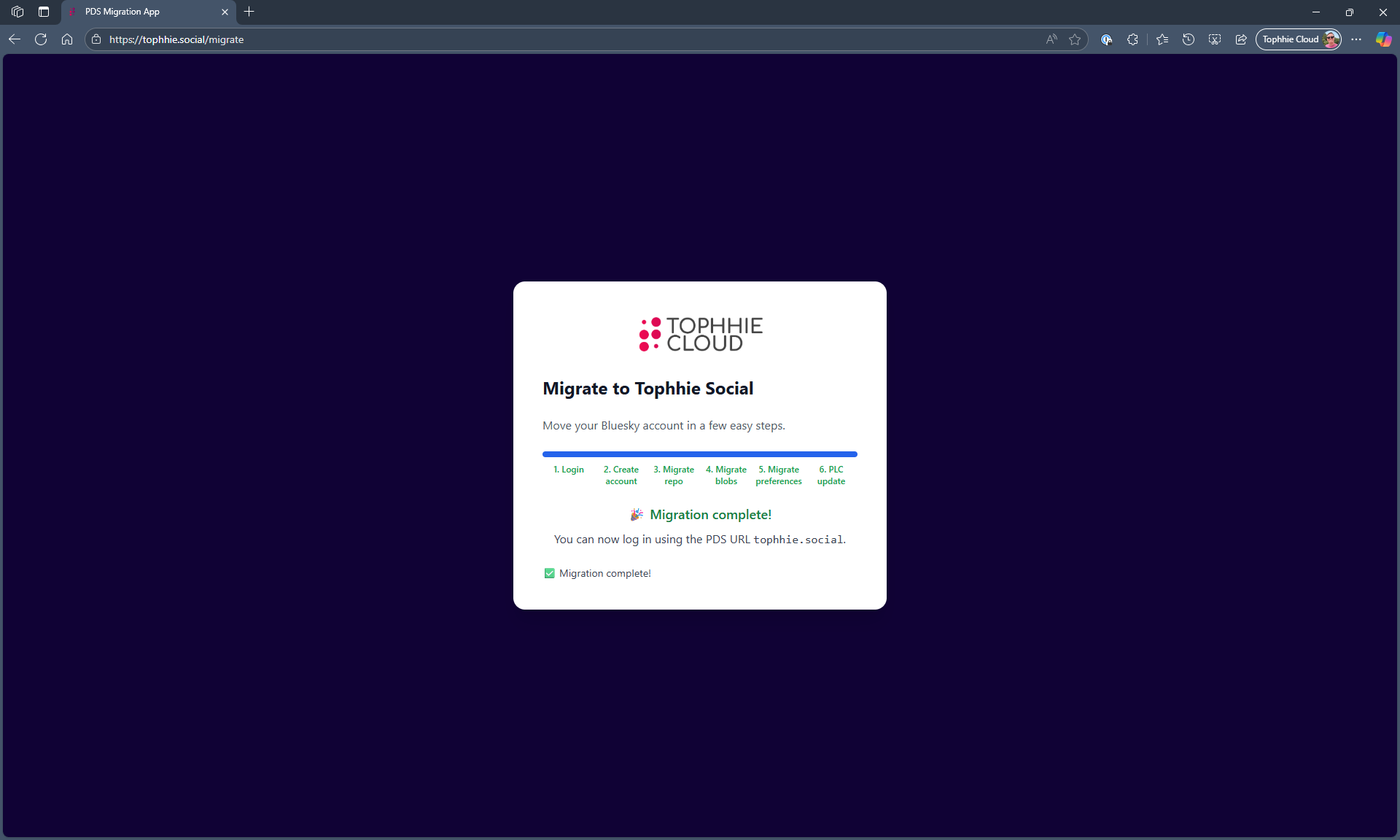
Task: Click the Move your Bluesky account subtitle
Action: pyautogui.click(x=664, y=426)
